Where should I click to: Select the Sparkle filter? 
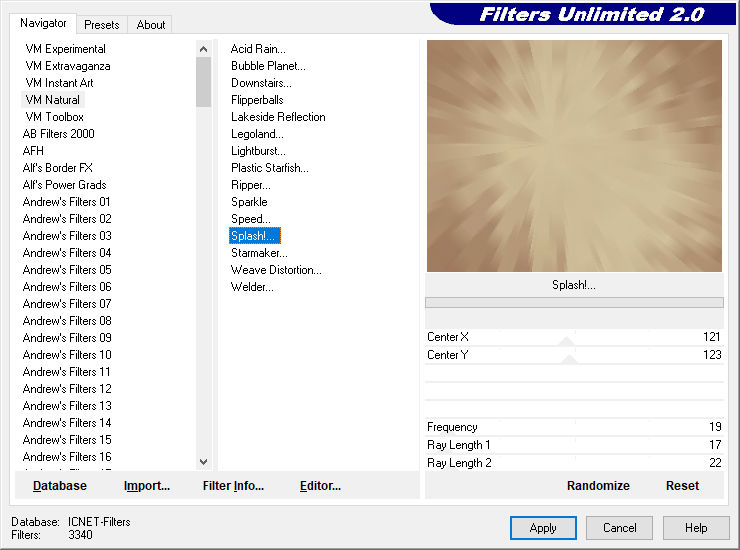[249, 202]
